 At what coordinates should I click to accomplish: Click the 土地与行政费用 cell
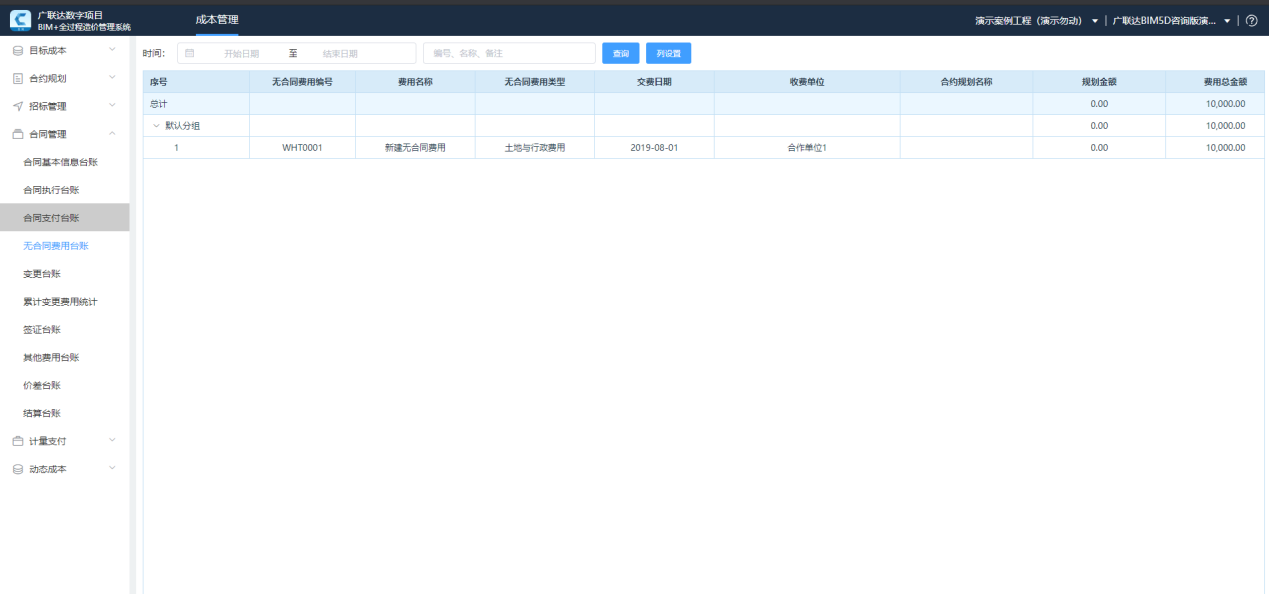pos(535,148)
